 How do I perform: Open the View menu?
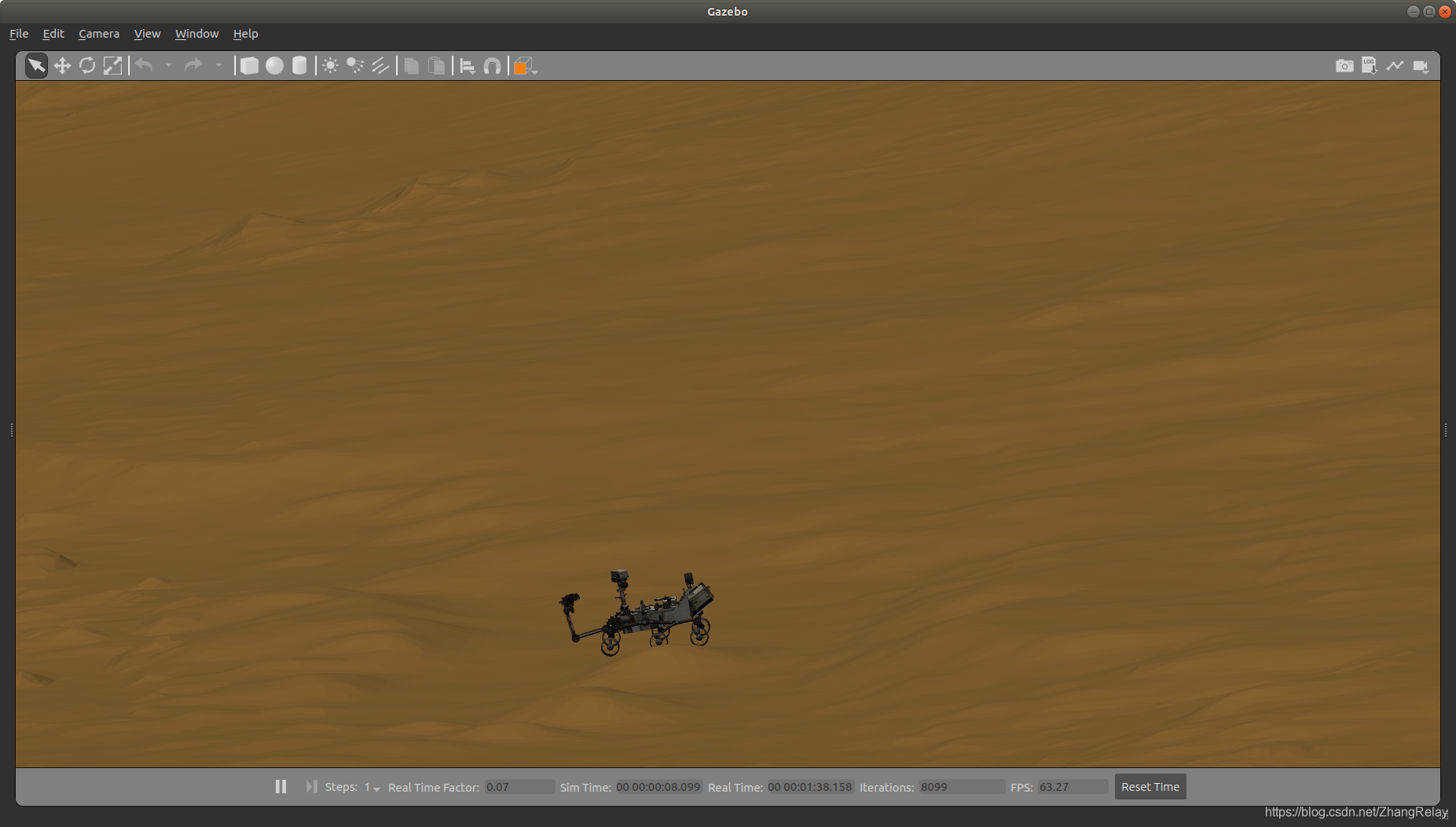(x=147, y=34)
